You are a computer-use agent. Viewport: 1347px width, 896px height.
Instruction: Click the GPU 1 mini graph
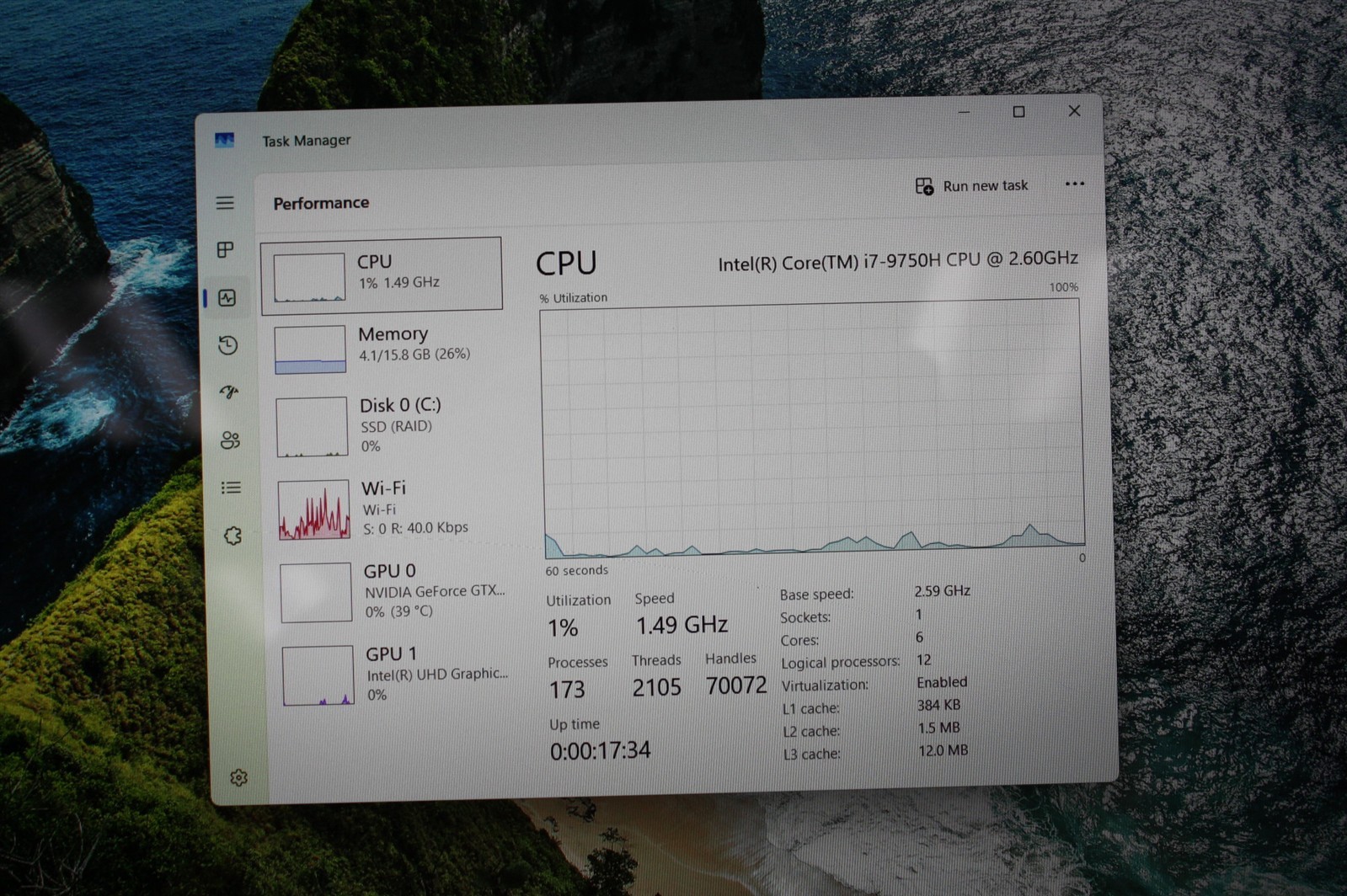tap(318, 675)
